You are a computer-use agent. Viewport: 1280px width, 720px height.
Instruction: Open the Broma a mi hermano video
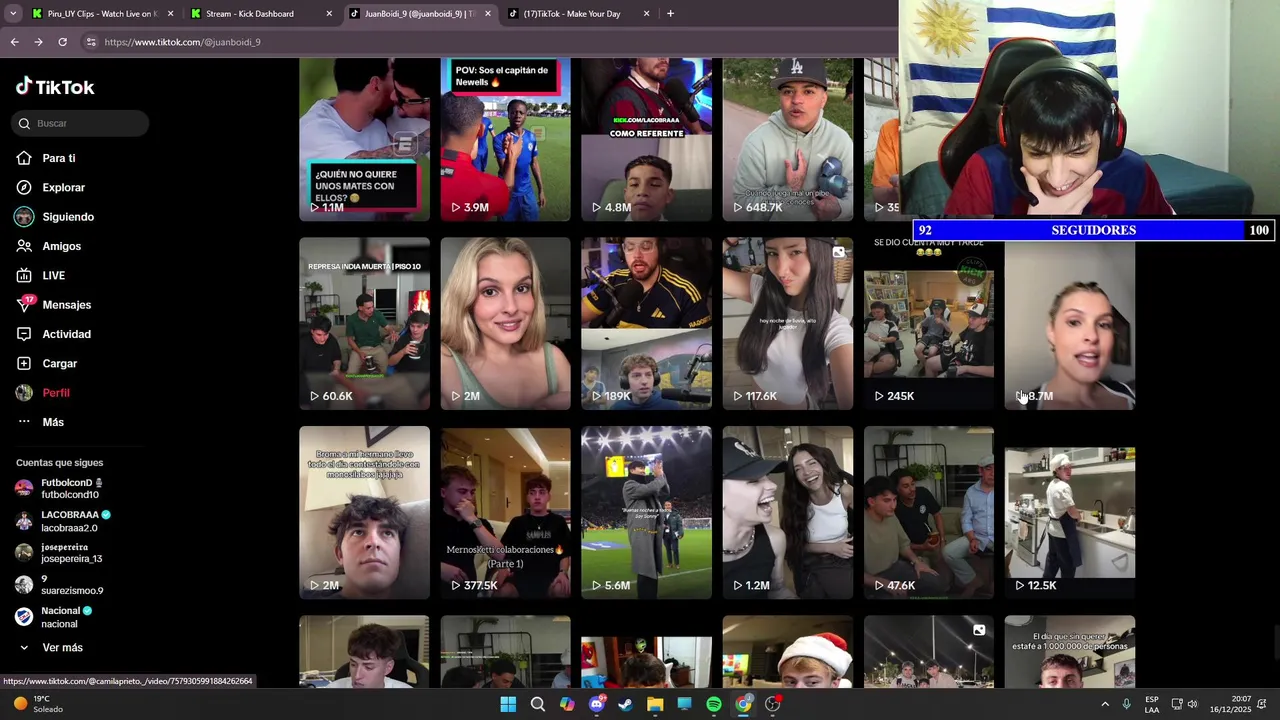(x=364, y=513)
